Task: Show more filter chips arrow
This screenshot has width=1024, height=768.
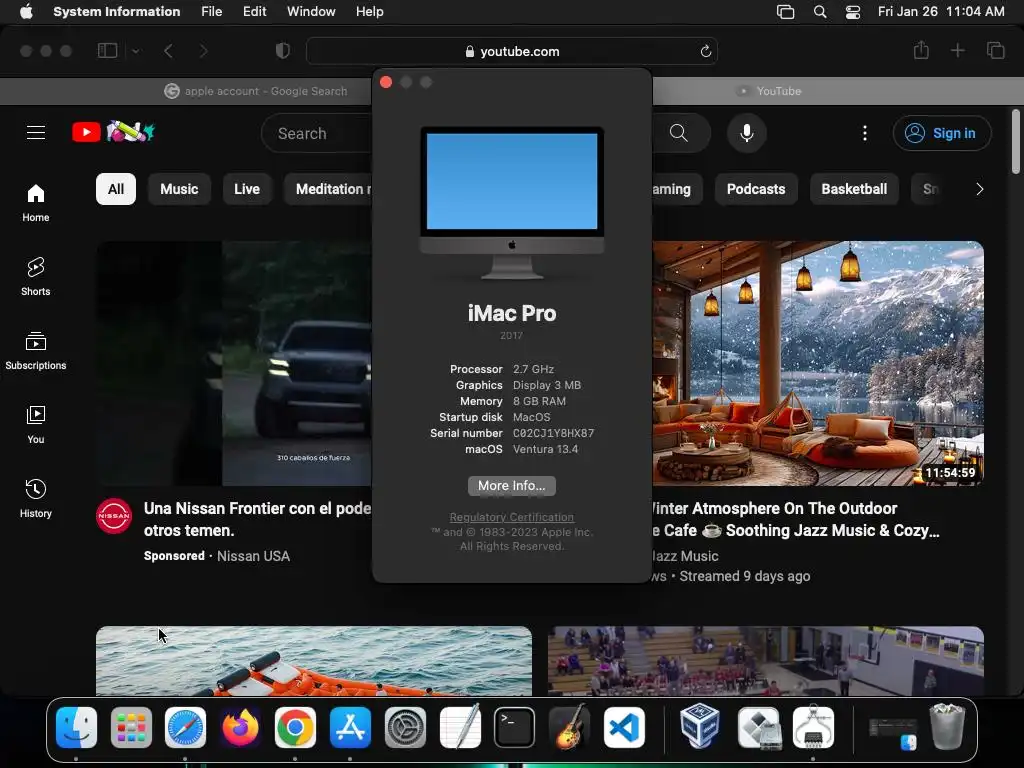Action: click(979, 189)
